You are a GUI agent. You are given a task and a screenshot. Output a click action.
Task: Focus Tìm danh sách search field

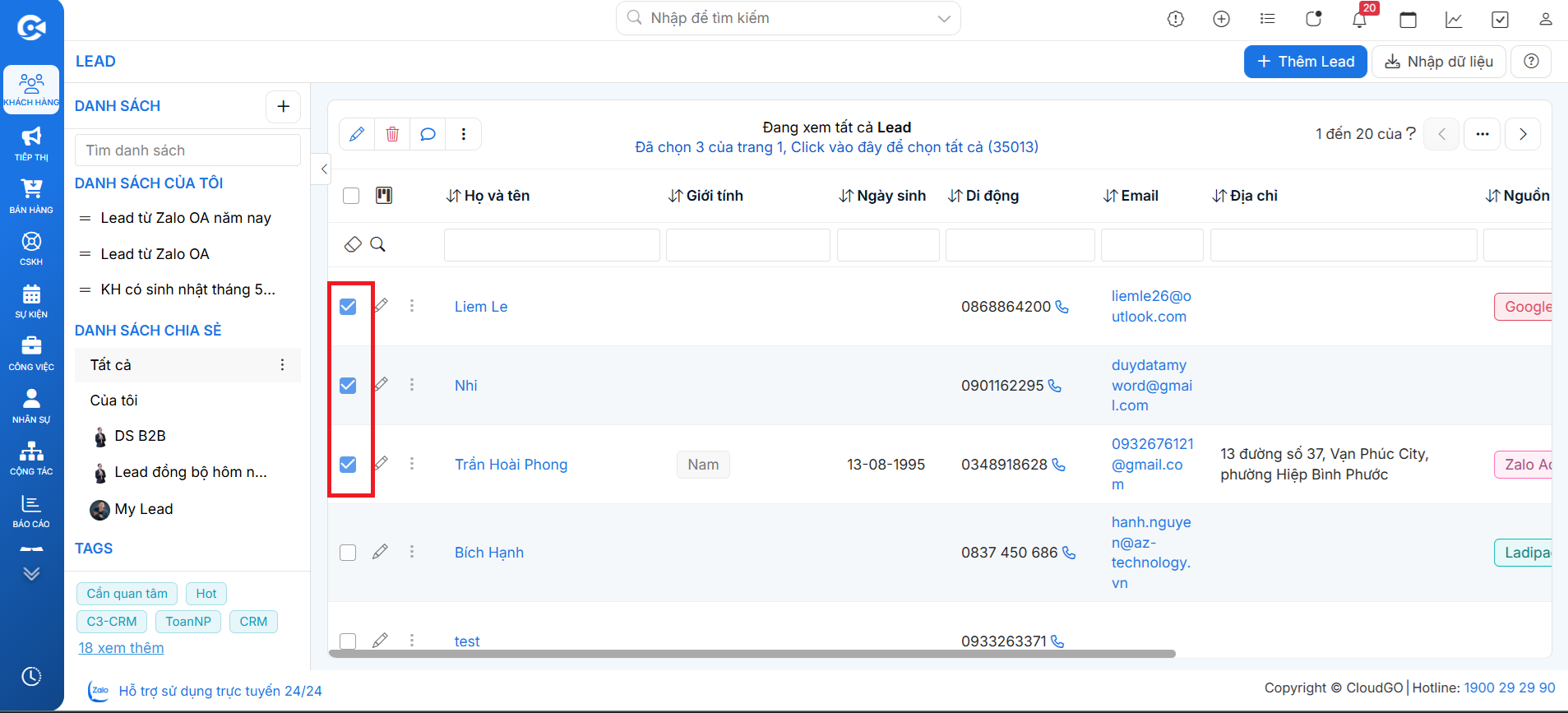tap(188, 150)
